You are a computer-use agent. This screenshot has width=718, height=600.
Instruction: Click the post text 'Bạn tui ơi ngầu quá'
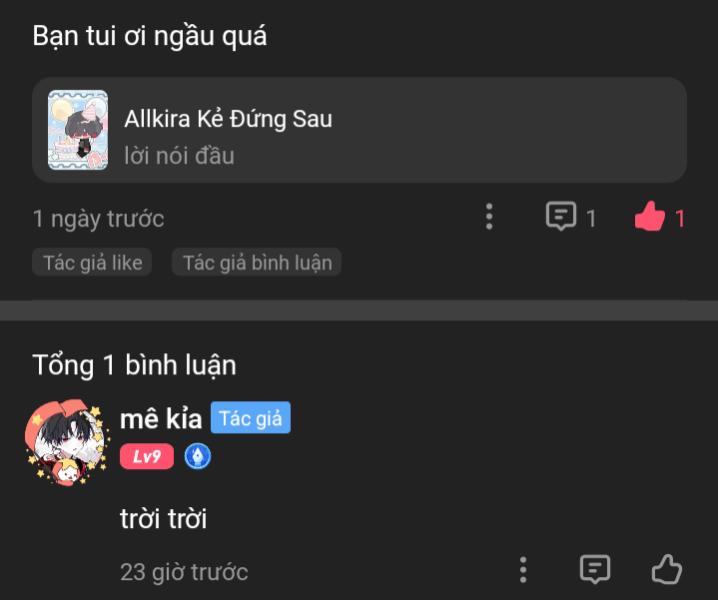[x=149, y=37]
